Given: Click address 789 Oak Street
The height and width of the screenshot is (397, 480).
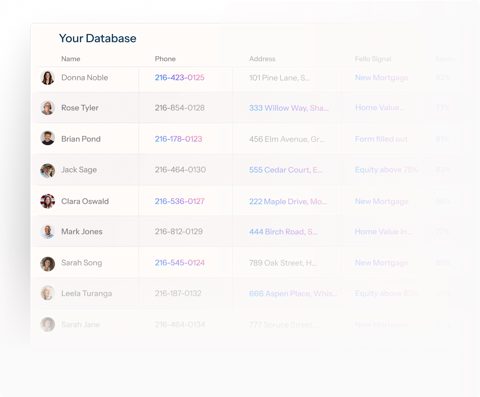Looking at the screenshot, I should click(283, 263).
